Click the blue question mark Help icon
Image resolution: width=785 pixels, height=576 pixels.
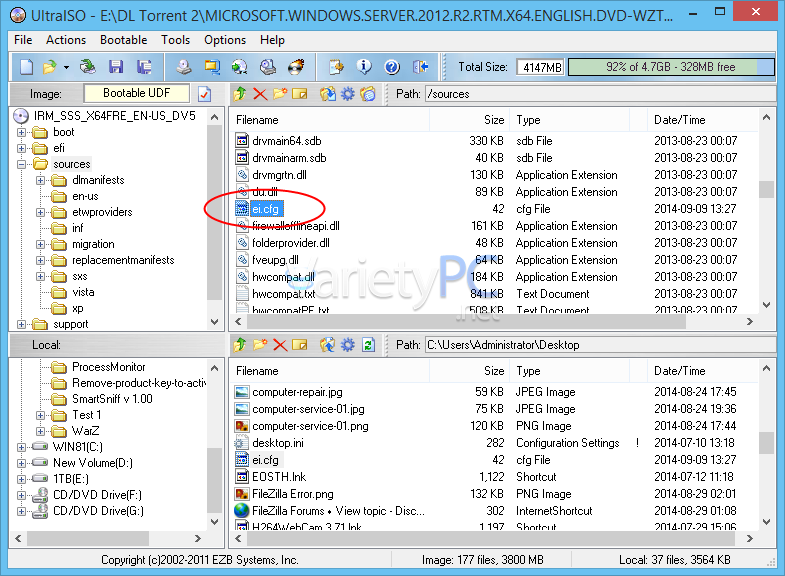pos(391,67)
